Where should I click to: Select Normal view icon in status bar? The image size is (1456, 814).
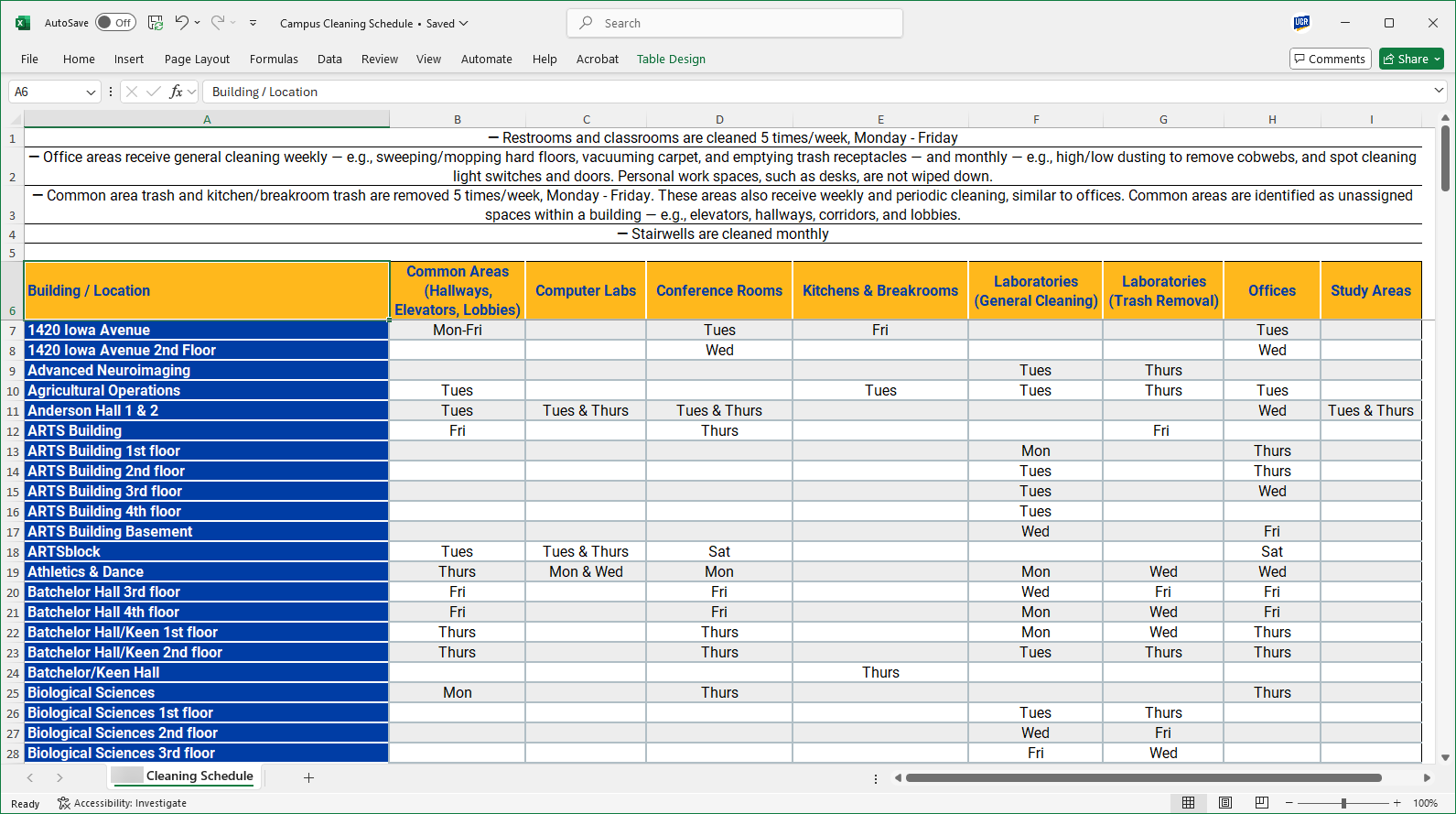click(1188, 803)
